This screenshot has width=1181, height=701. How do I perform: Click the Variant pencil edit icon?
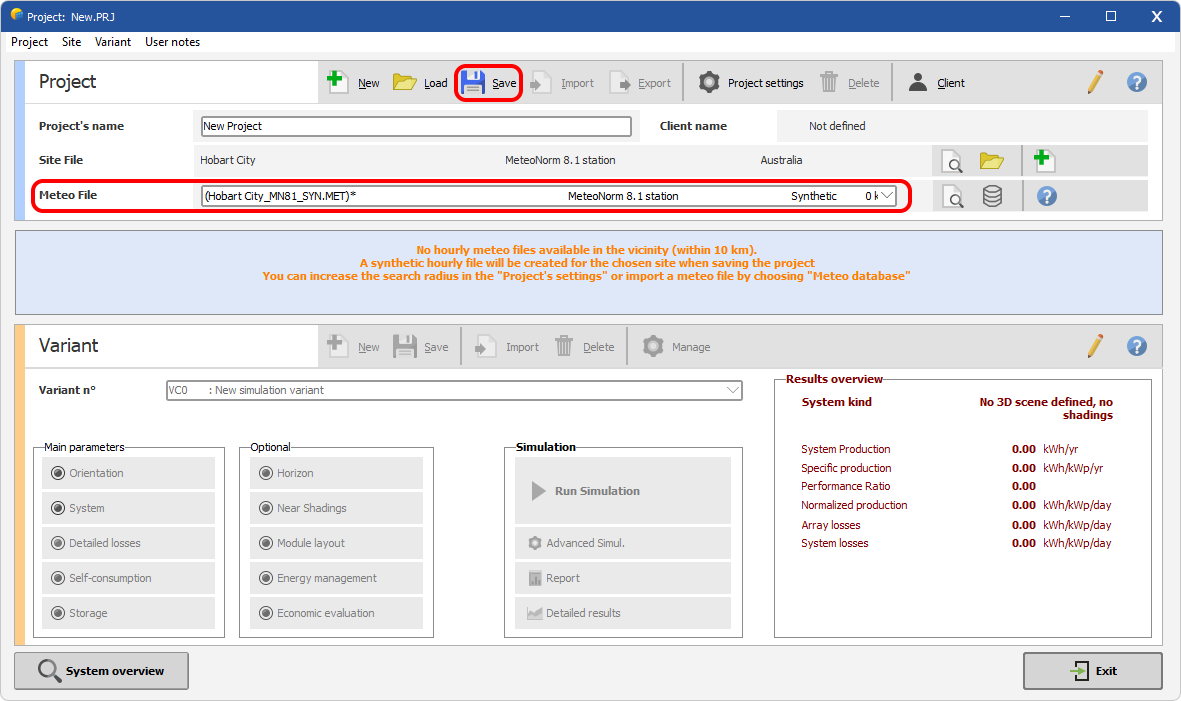pyautogui.click(x=1095, y=346)
